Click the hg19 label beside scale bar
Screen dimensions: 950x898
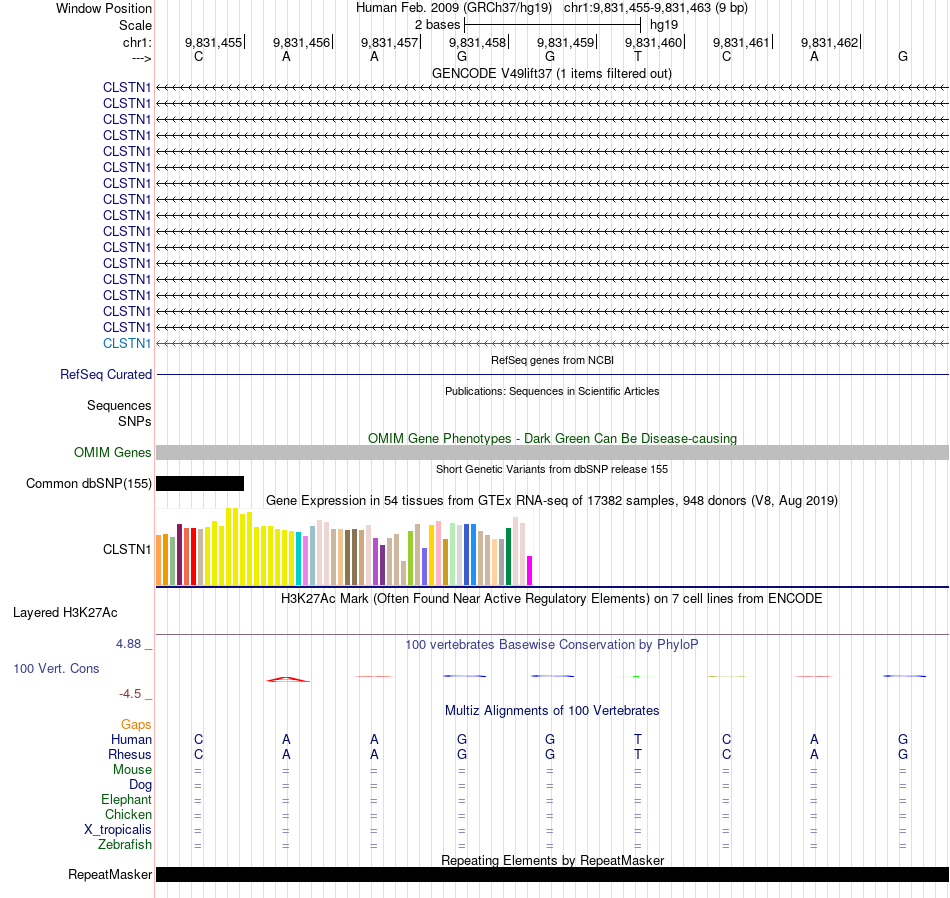(664, 25)
